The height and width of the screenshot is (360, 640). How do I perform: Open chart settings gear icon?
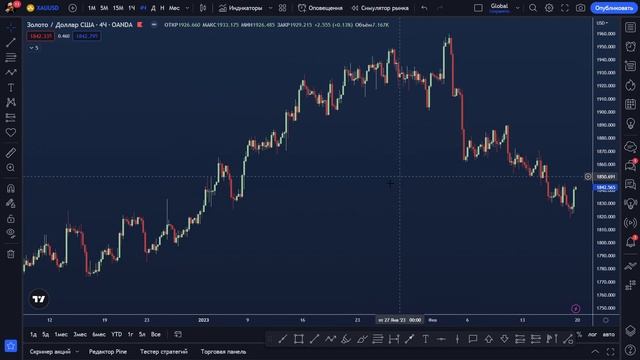pos(549,8)
